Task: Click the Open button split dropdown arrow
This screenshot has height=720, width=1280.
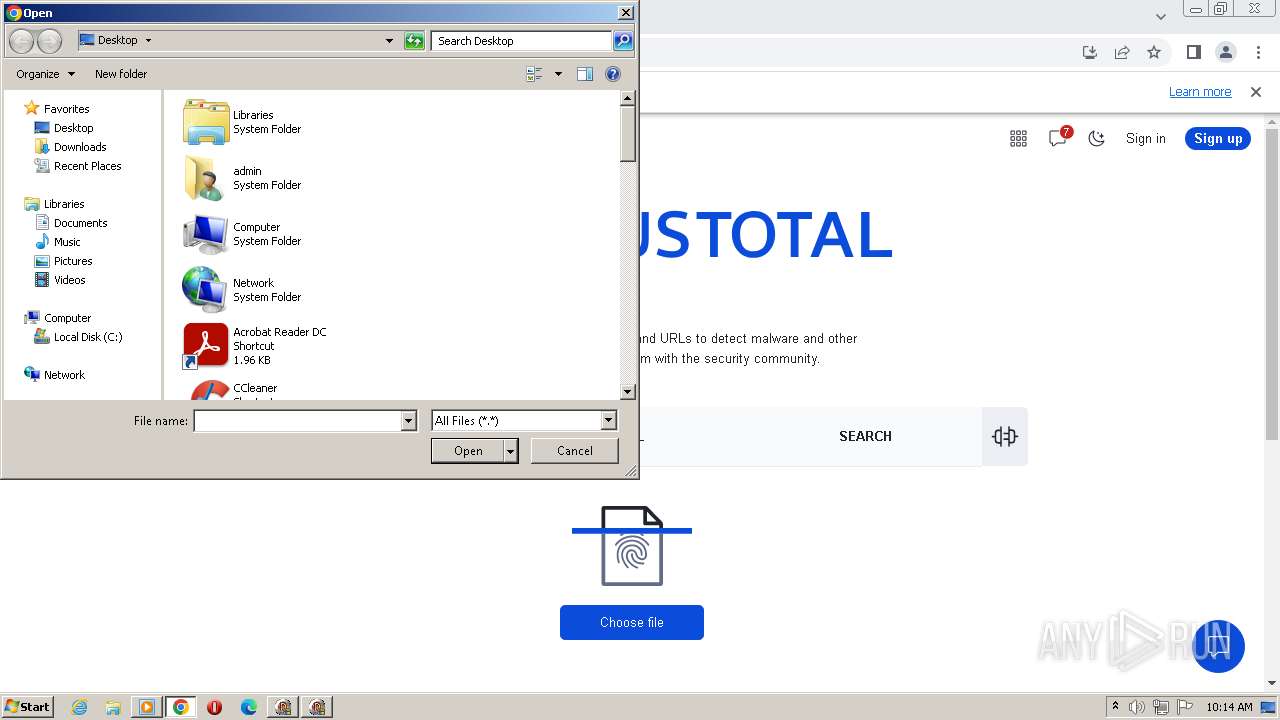Action: point(511,451)
